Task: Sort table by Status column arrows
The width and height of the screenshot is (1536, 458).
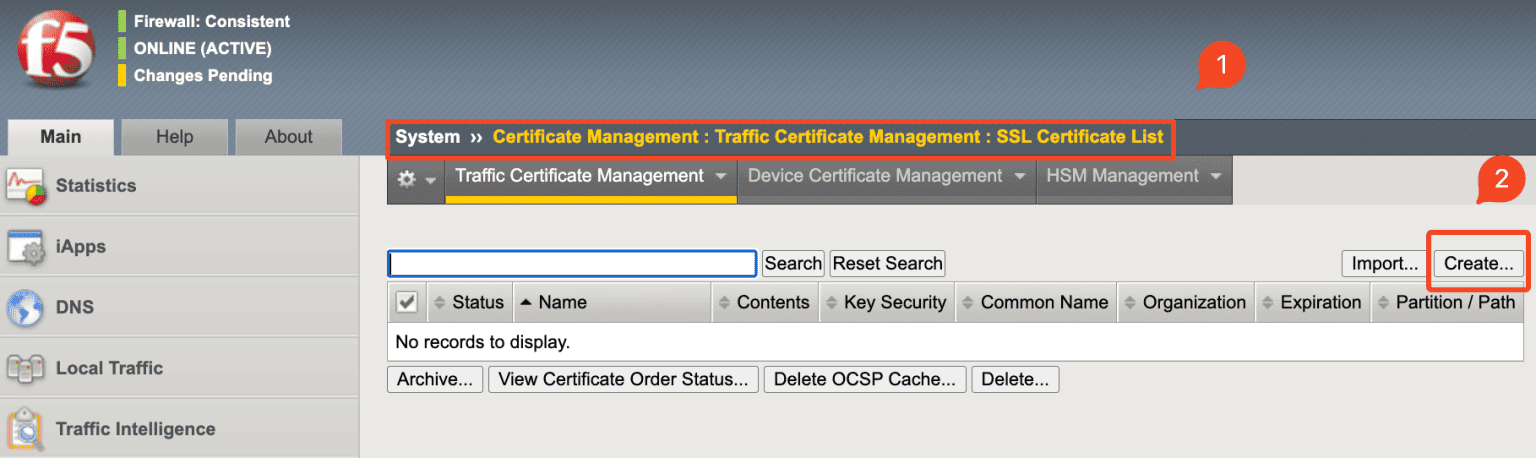Action: coord(439,303)
